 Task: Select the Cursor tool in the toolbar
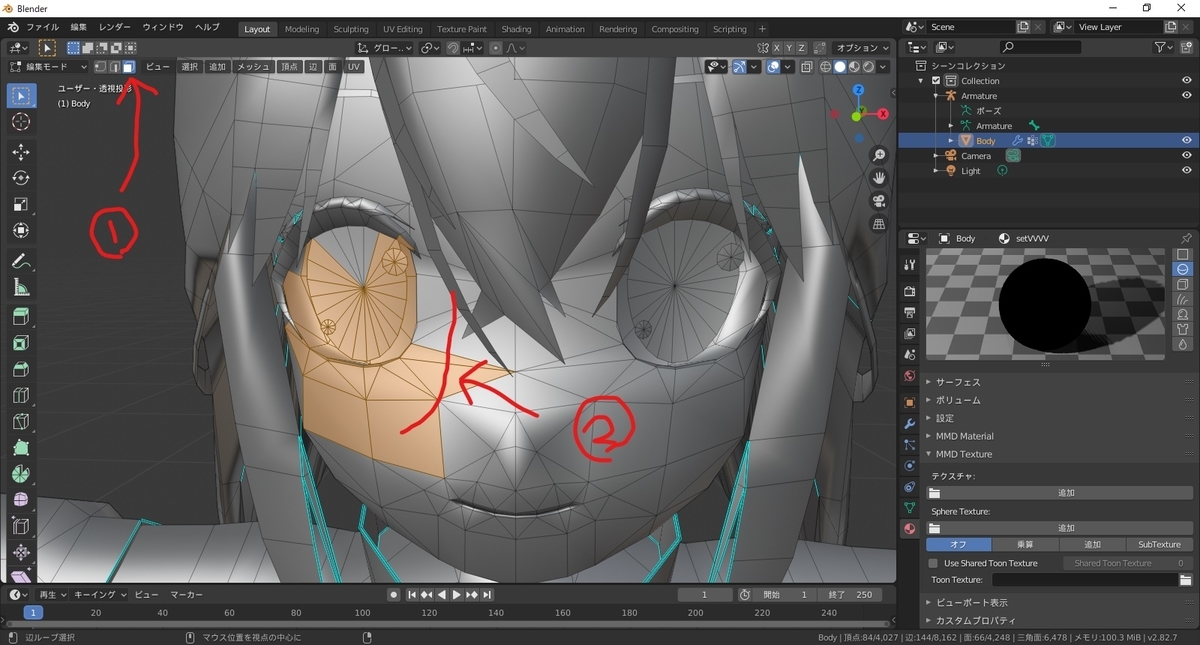(21, 122)
